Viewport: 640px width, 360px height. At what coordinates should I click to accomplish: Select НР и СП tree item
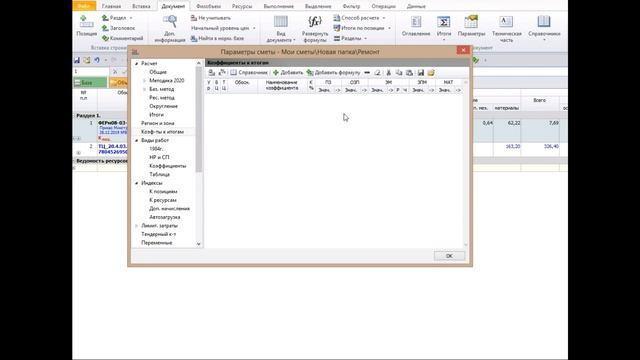[x=159, y=157]
